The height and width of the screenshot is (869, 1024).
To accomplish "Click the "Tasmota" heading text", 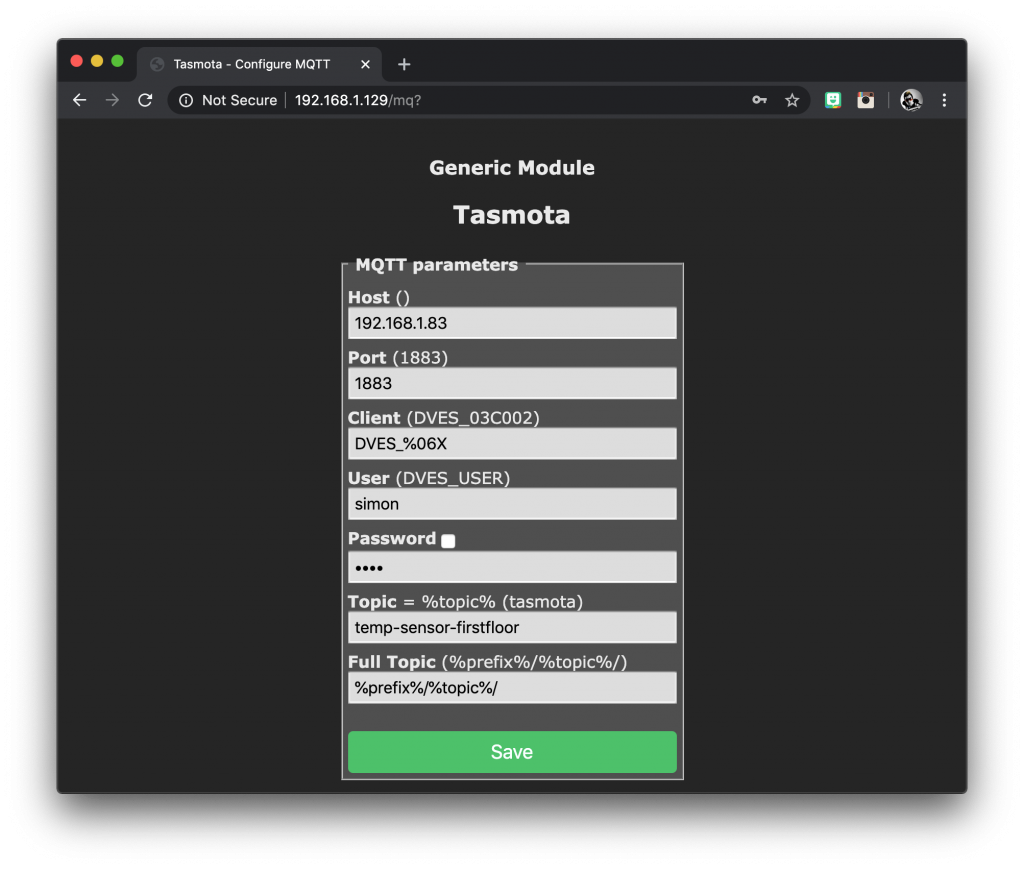I will (x=511, y=215).
